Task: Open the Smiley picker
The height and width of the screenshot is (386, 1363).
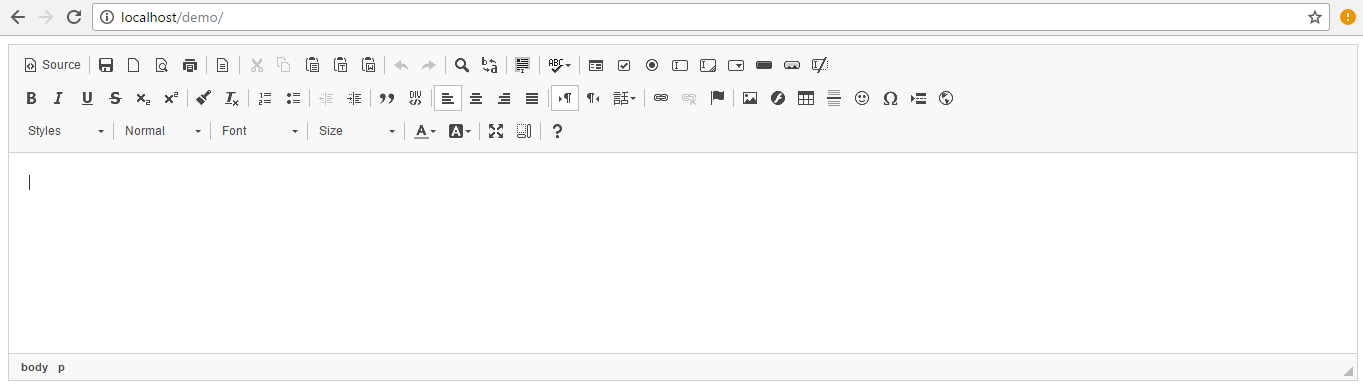Action: pos(862,98)
